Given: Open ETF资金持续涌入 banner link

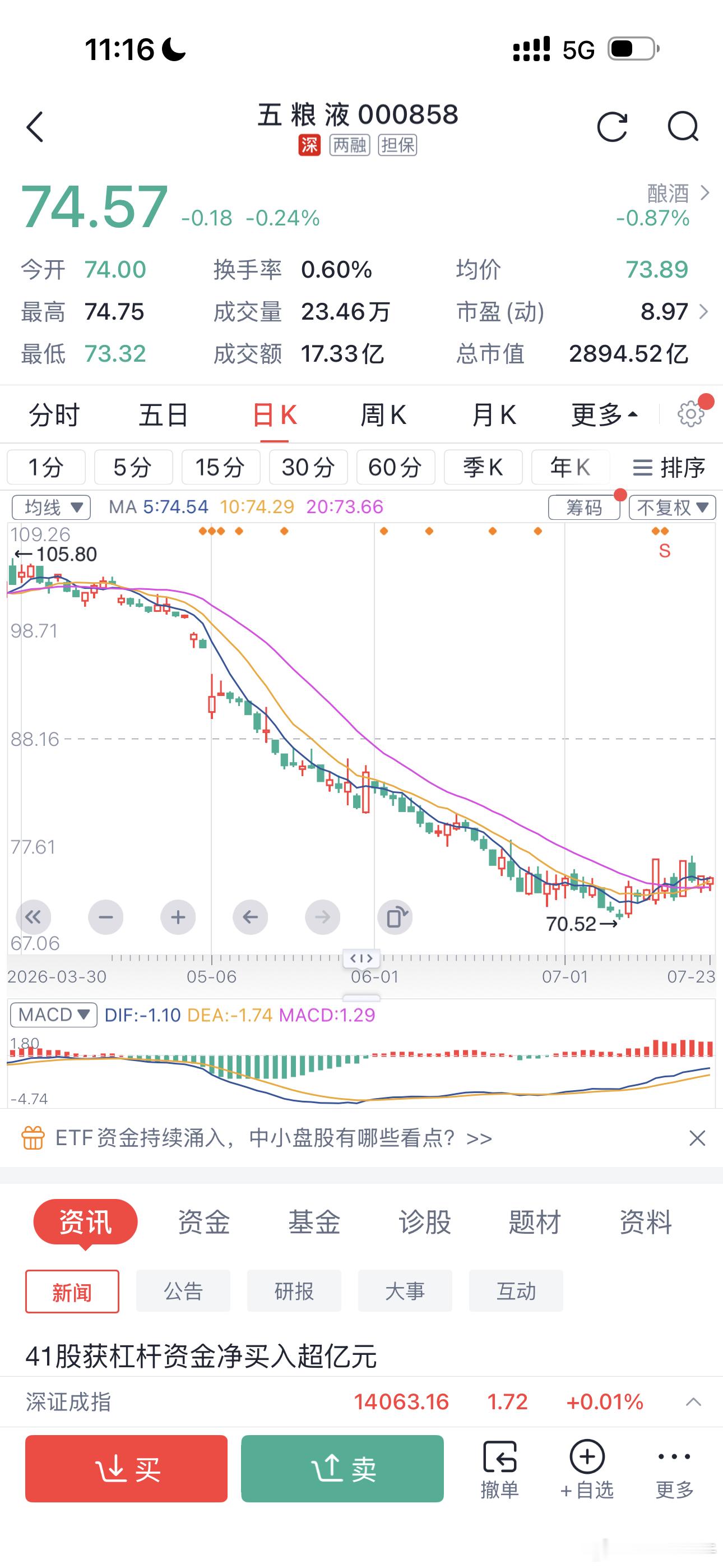Looking at the screenshot, I should click(274, 1138).
